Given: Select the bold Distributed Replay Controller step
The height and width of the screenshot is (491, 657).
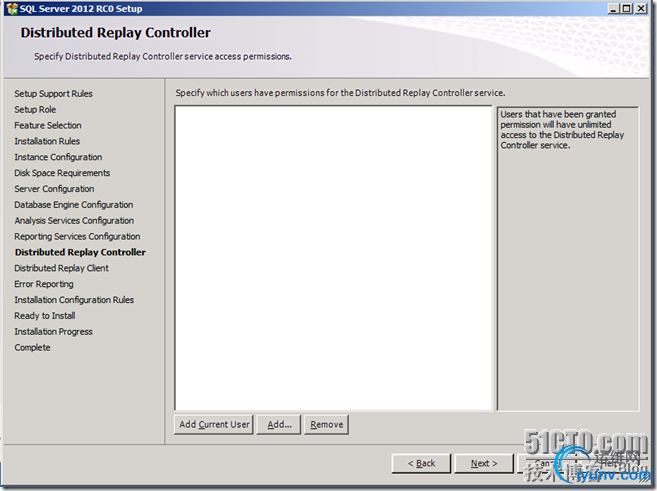Looking at the screenshot, I should click(80, 253).
